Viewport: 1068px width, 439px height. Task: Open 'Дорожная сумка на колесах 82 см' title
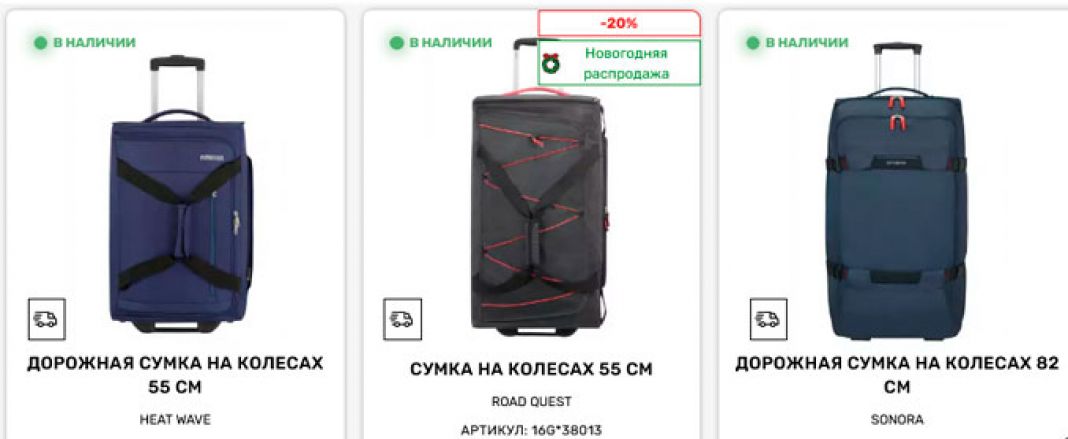point(897,375)
